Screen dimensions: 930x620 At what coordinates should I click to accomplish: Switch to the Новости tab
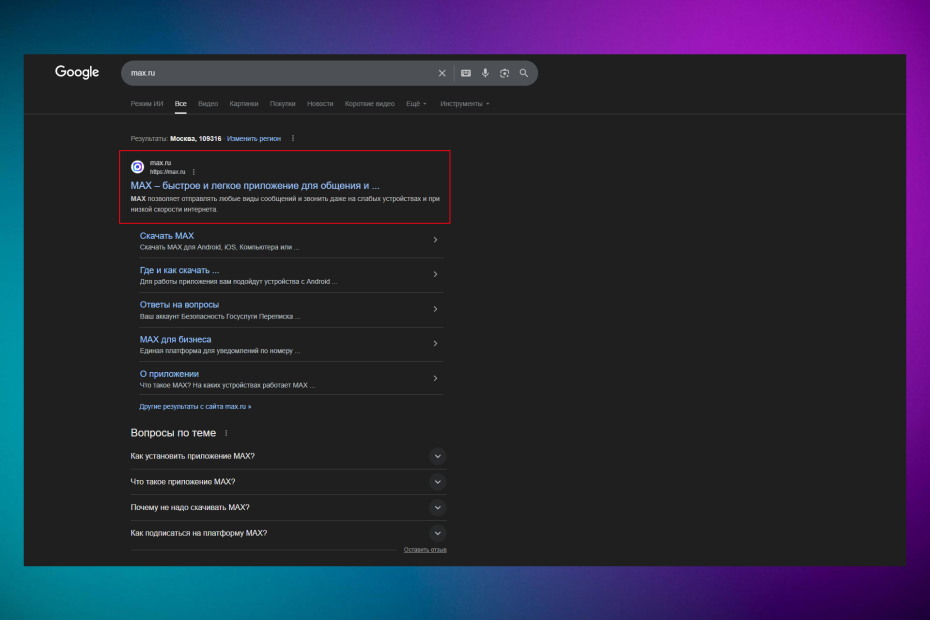pos(320,104)
